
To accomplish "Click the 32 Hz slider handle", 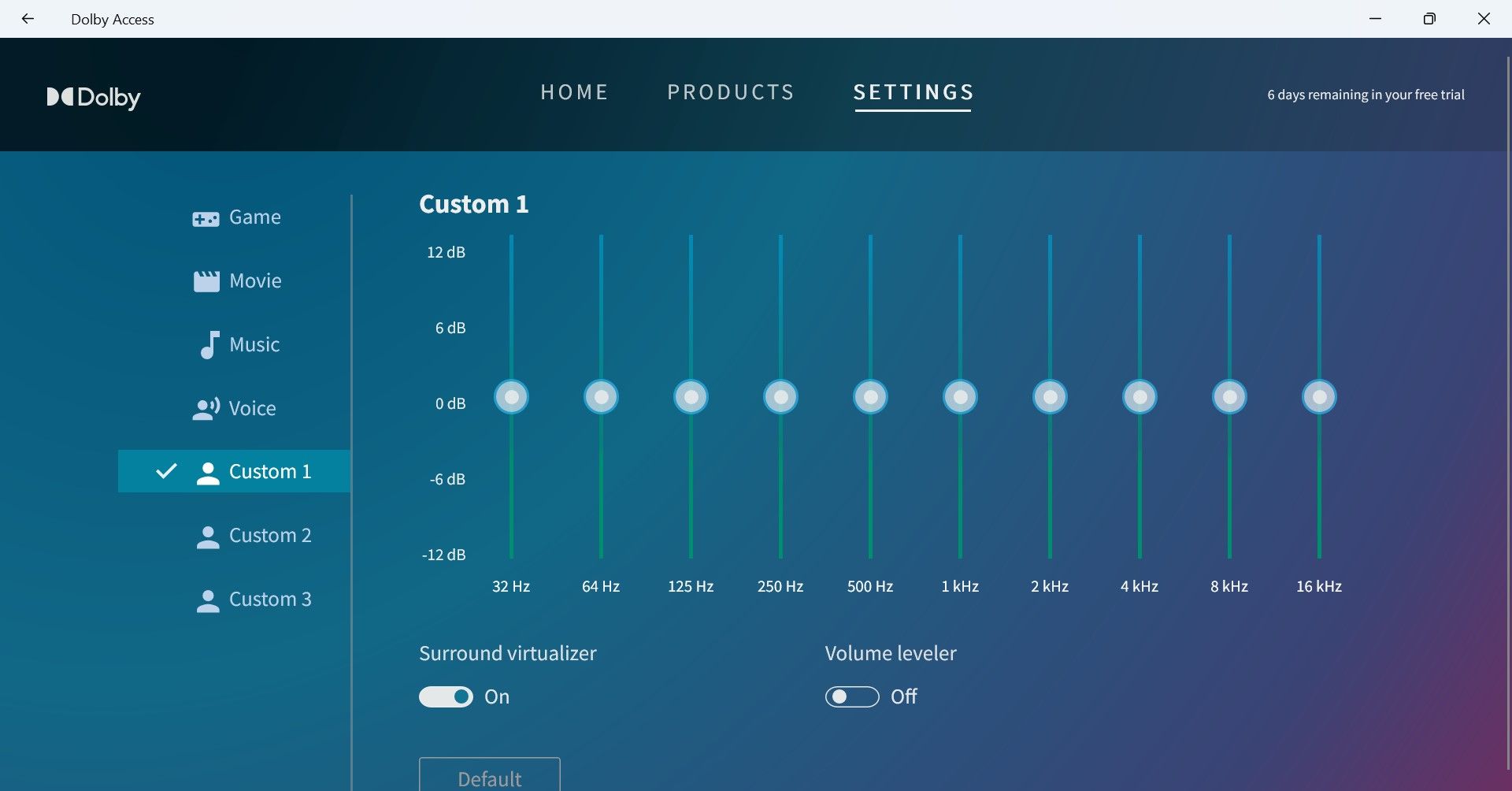I will point(511,397).
